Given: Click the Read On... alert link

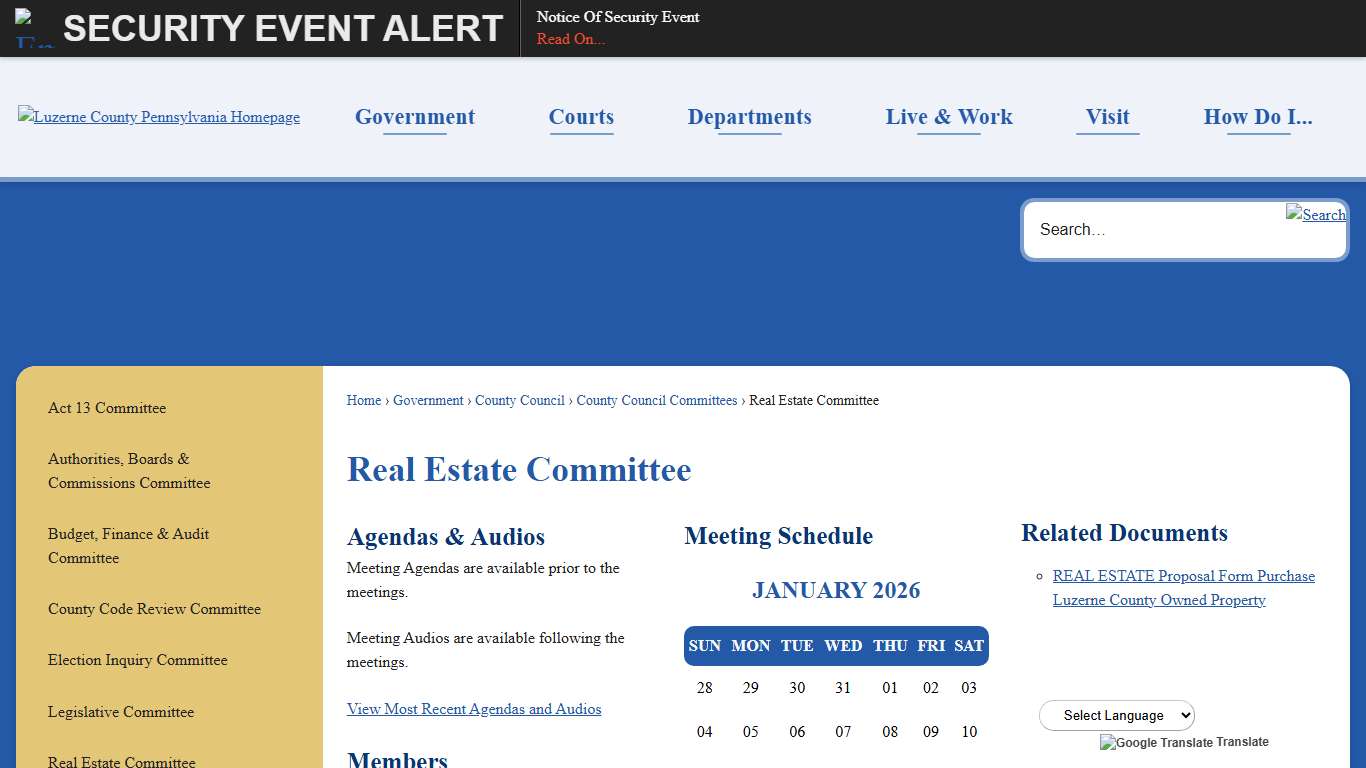Looking at the screenshot, I should 570,39.
